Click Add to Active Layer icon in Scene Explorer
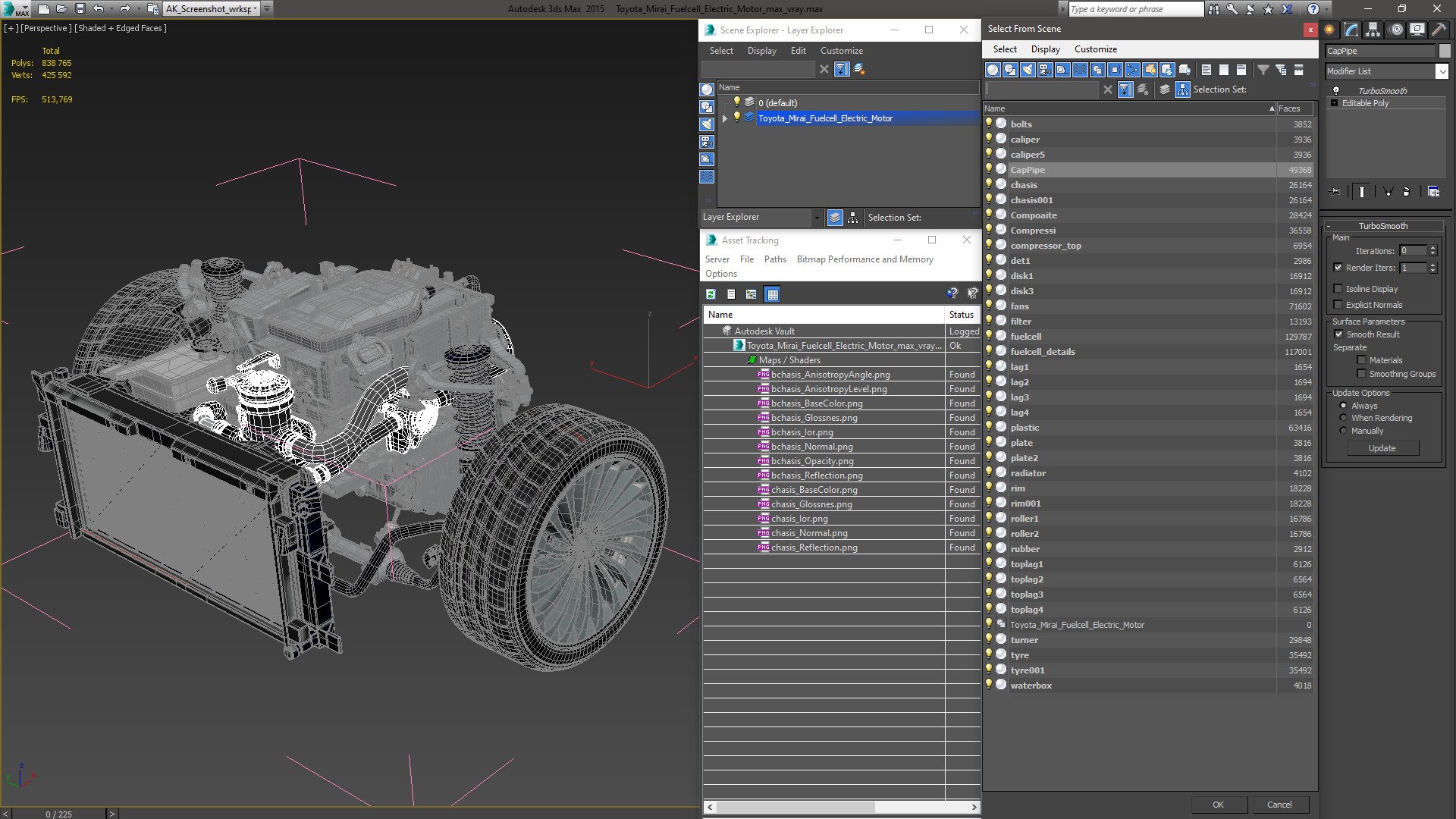 [x=859, y=69]
